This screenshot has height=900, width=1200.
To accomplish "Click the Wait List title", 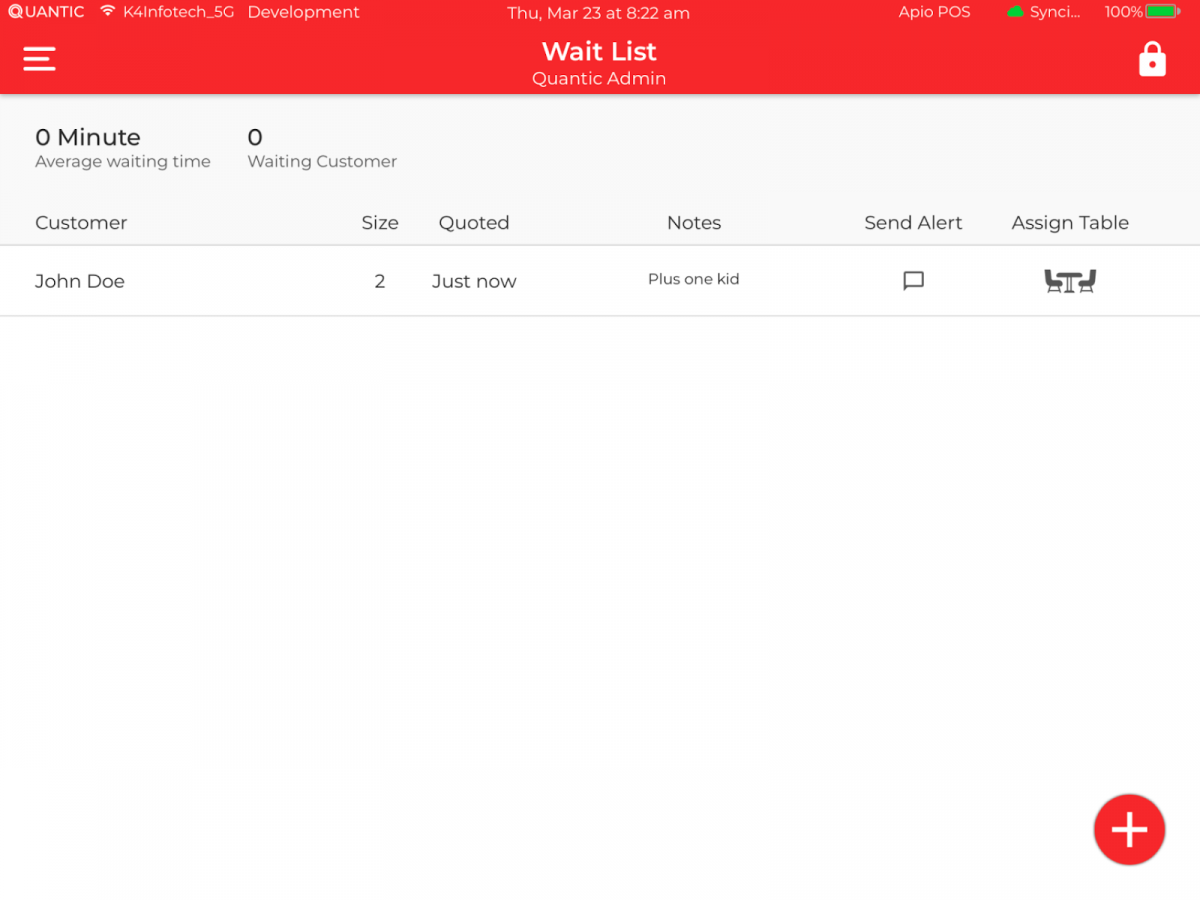I will (598, 51).
